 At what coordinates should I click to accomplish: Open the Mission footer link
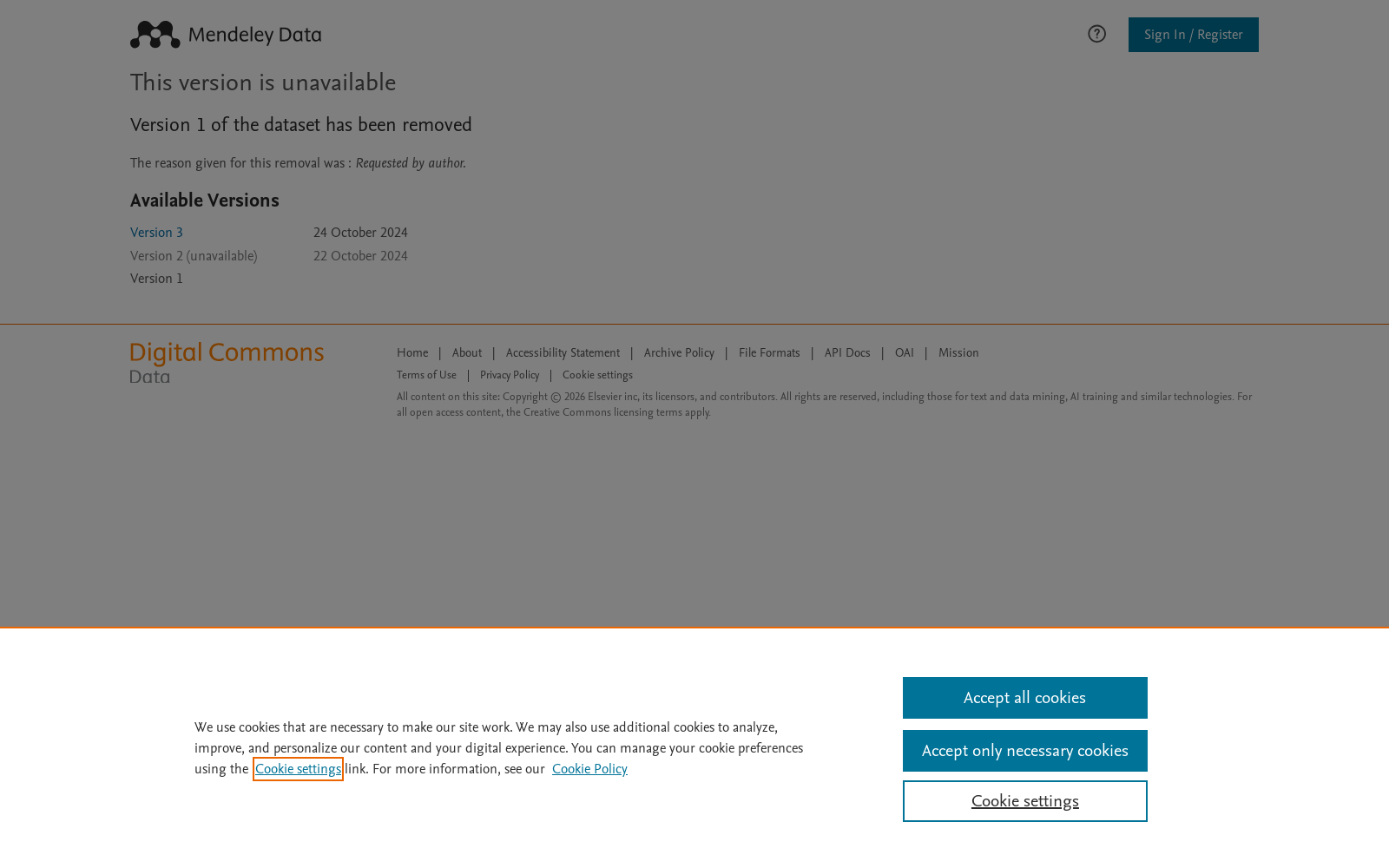958,352
